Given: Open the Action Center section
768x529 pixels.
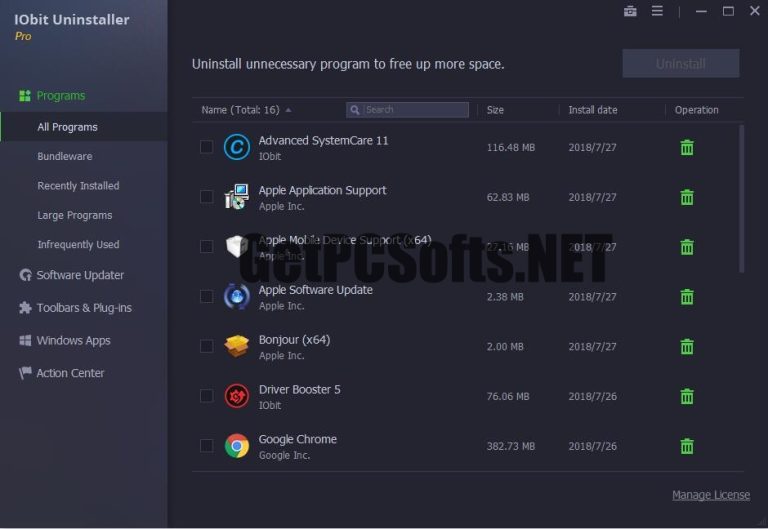Looking at the screenshot, I should pos(71,373).
